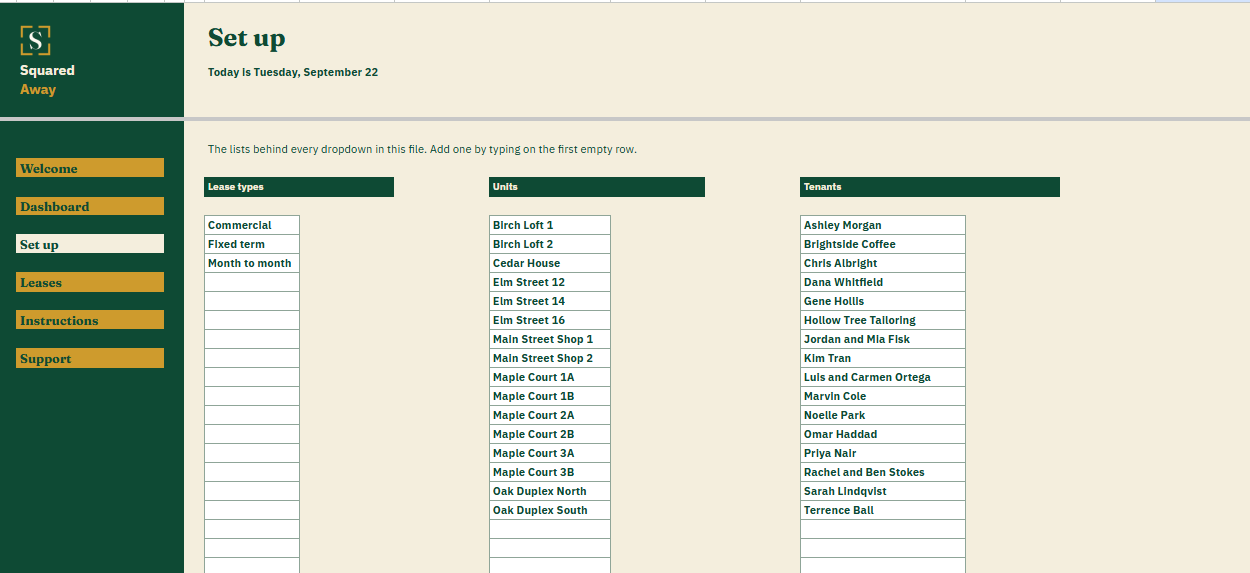Select tenant Omar Haddad
Viewport: 1250px width, 573px height.
coord(883,434)
